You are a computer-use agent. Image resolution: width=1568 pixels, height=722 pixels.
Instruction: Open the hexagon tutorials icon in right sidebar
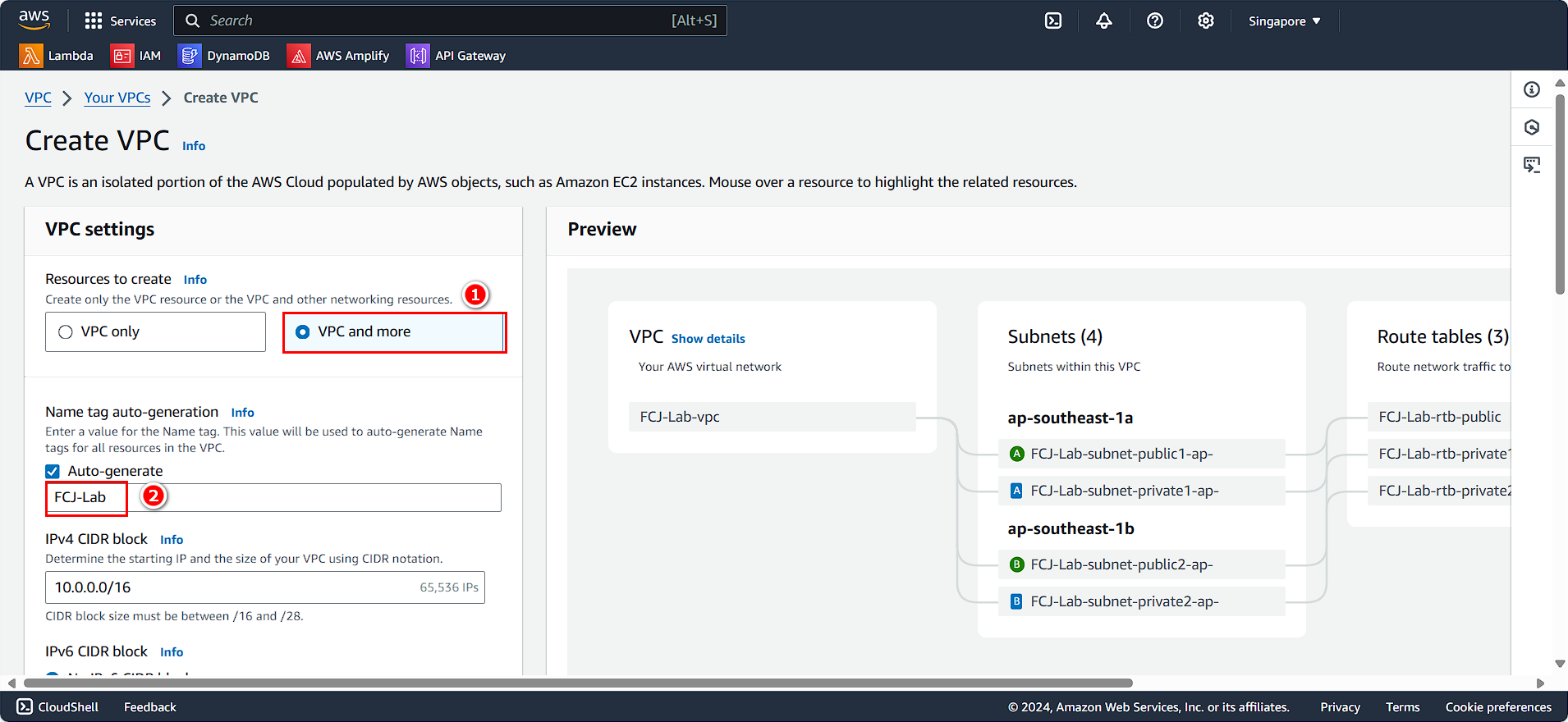(x=1532, y=127)
